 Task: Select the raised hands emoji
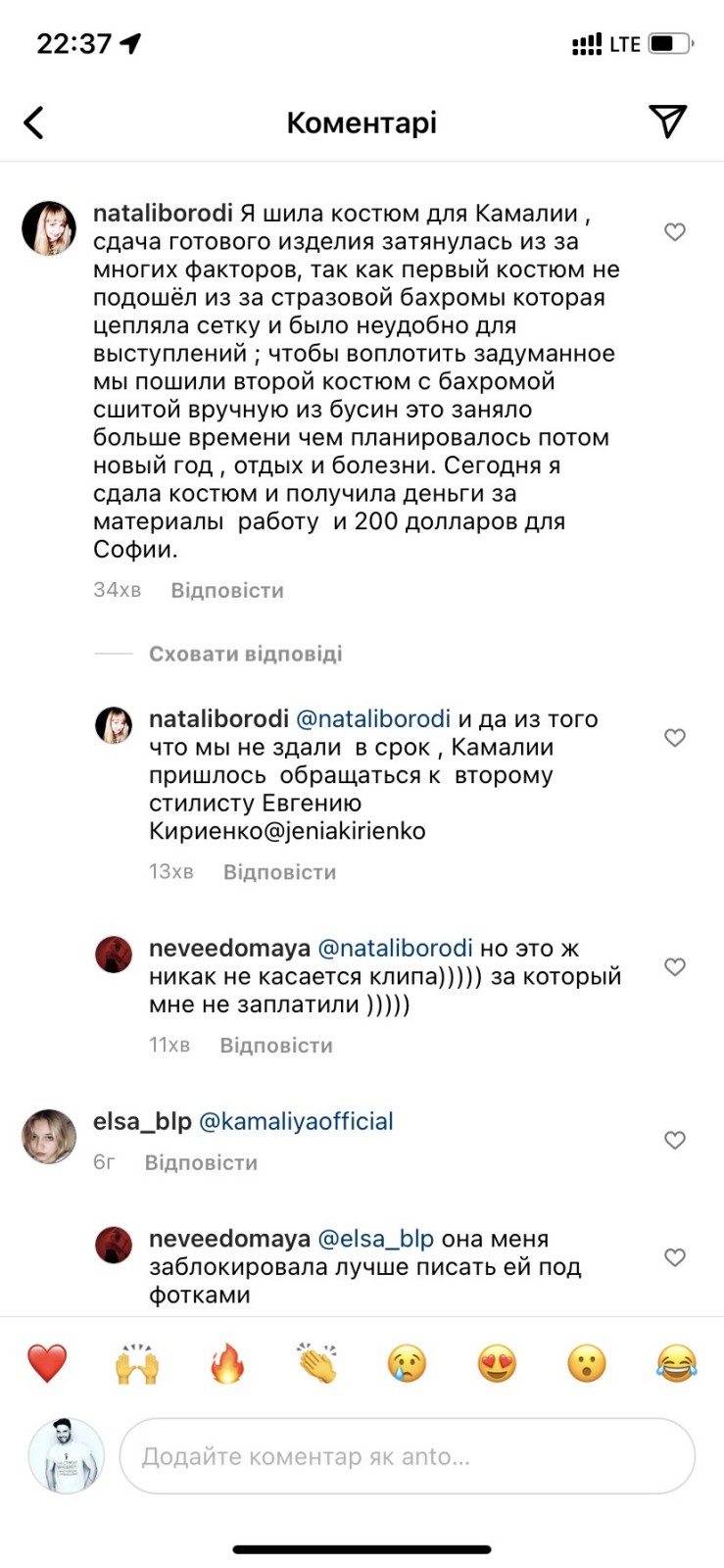[x=137, y=1362]
